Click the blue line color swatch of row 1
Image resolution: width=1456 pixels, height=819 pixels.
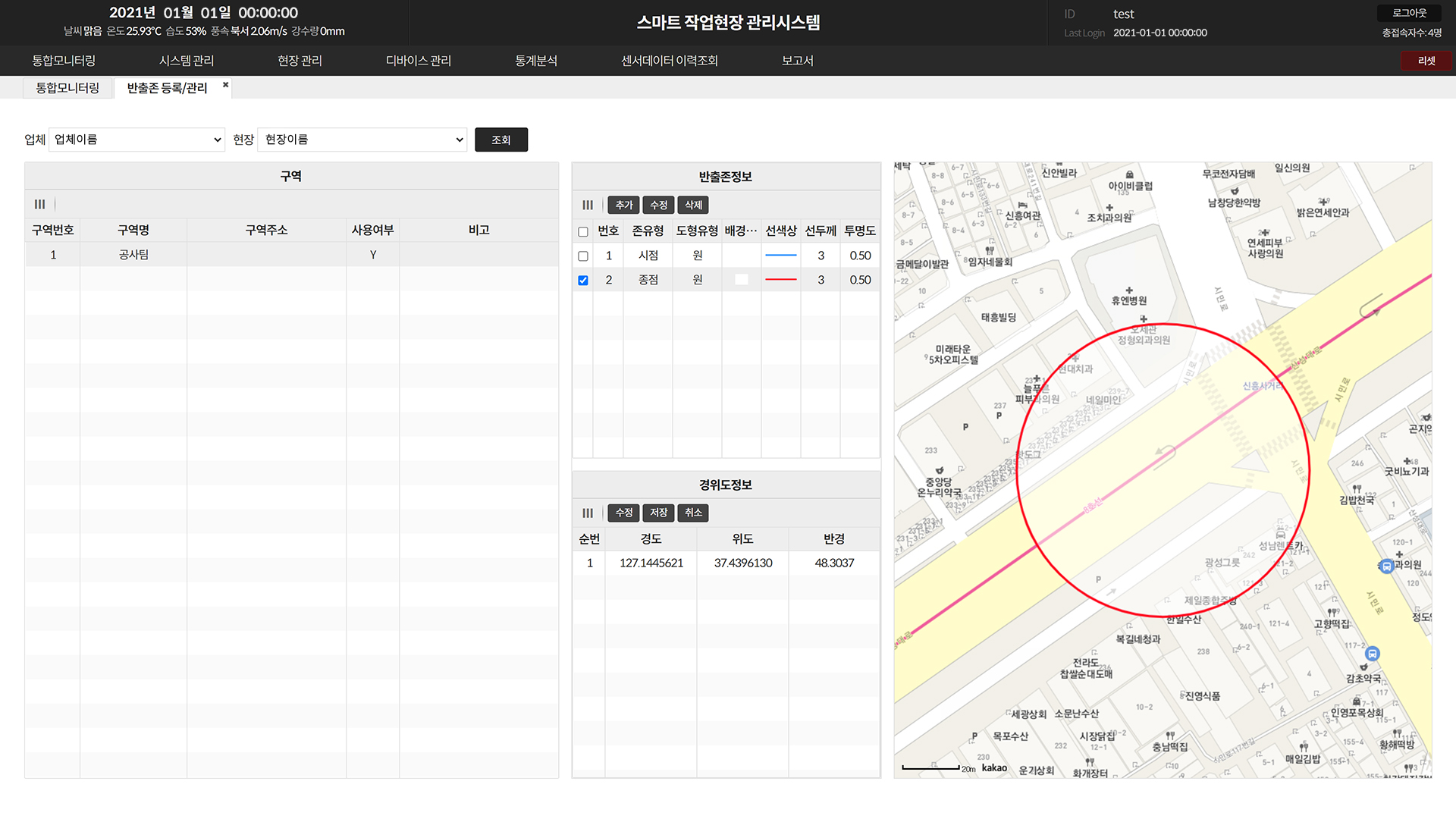[x=781, y=256]
